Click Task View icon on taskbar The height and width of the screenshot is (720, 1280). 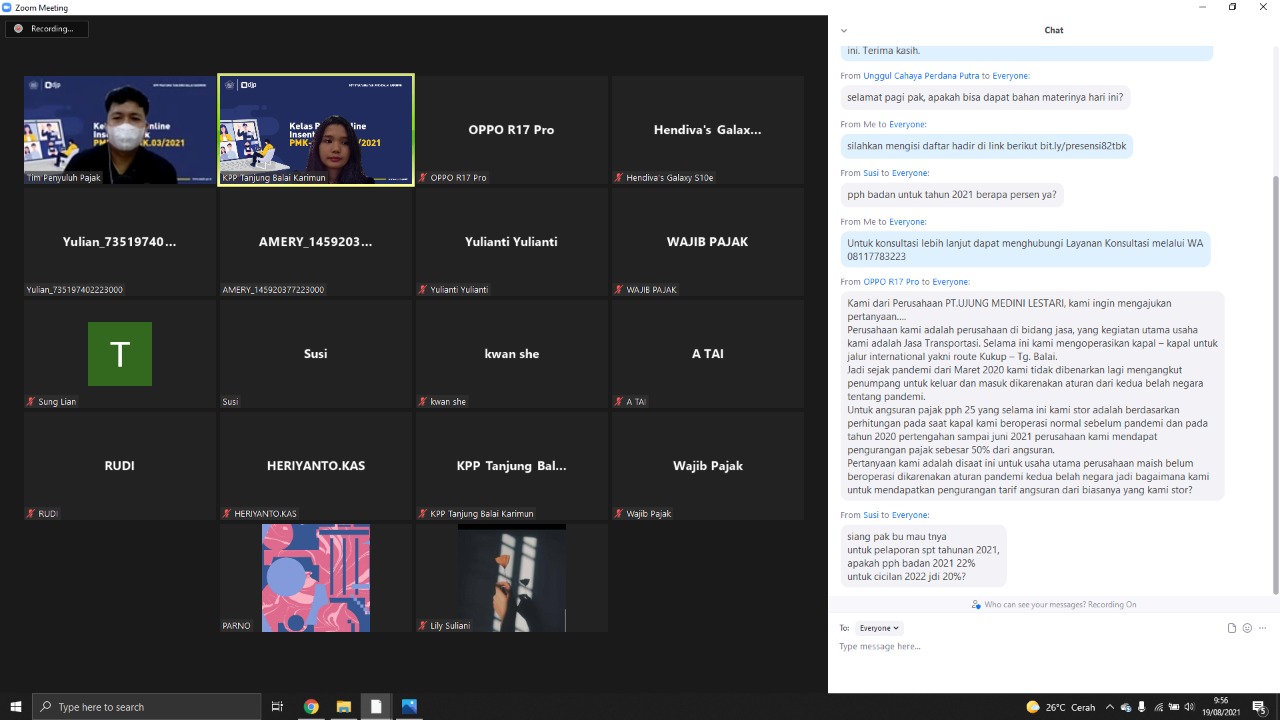tap(277, 707)
